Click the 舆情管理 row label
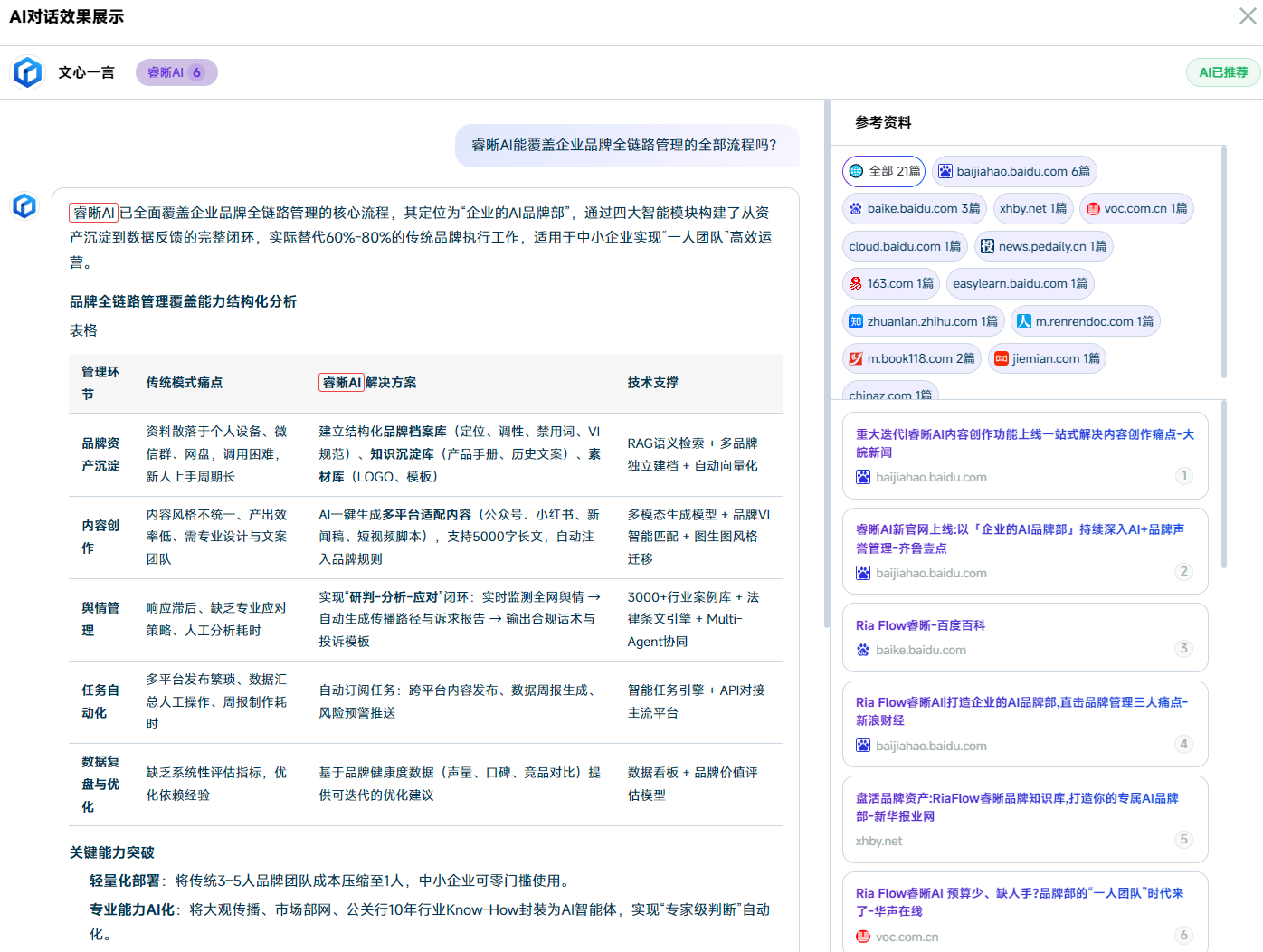 pyautogui.click(x=100, y=619)
